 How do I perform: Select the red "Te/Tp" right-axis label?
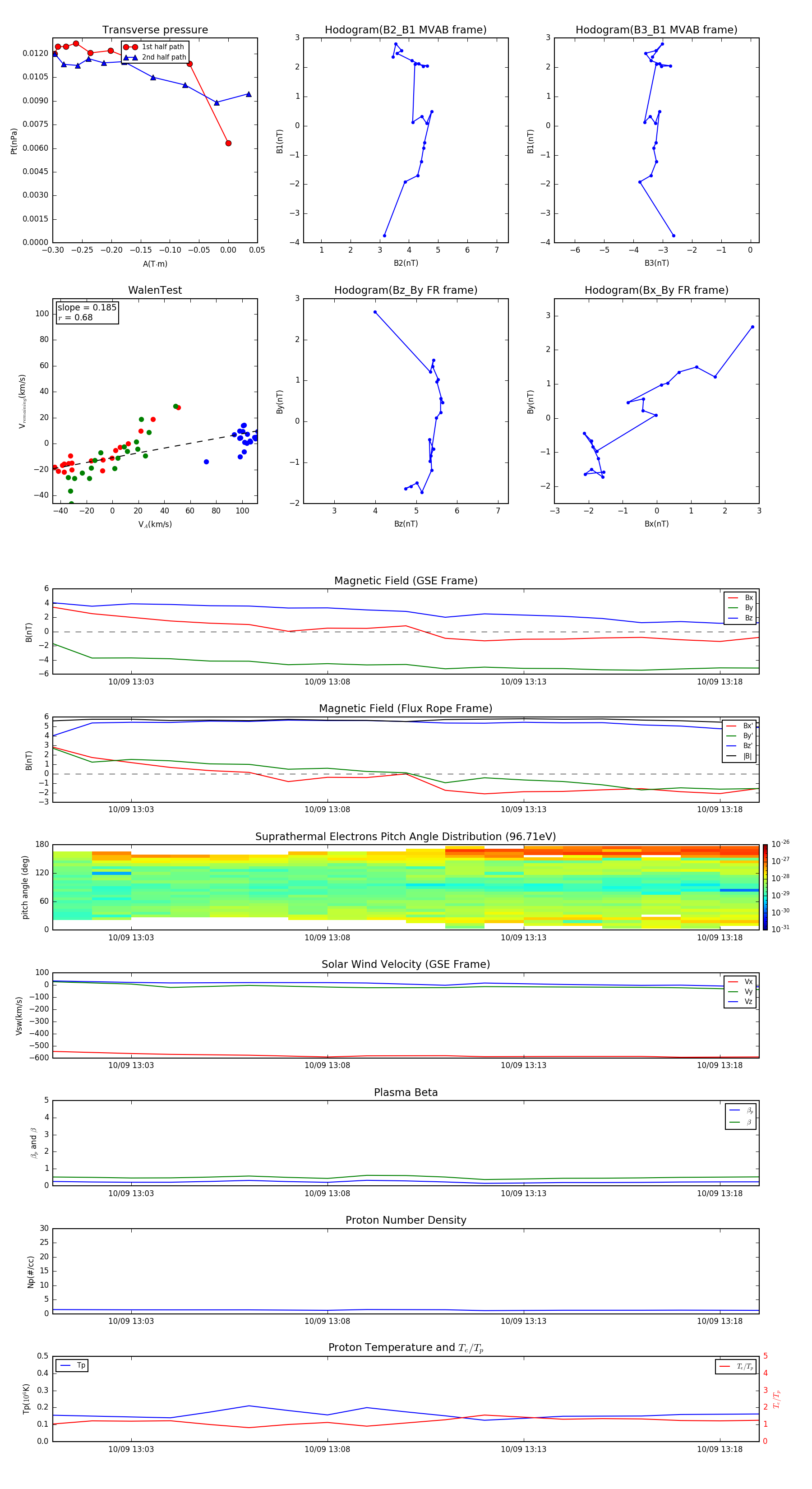pyautogui.click(x=777, y=1399)
